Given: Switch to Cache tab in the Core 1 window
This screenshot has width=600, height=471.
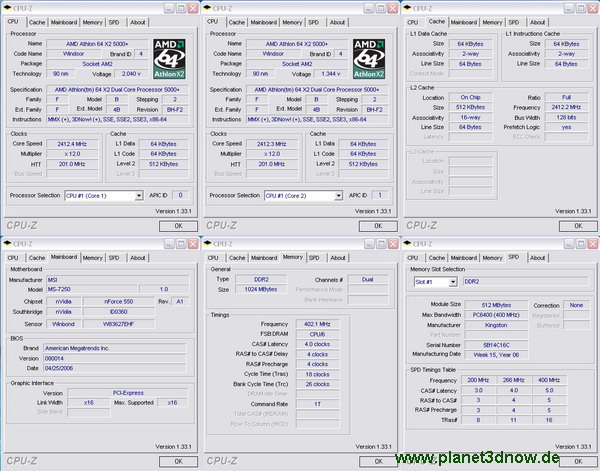Looking at the screenshot, I should pos(37,23).
